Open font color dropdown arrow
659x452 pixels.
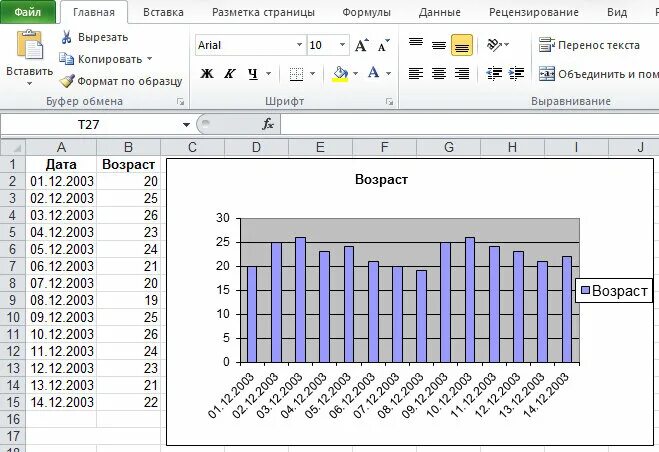coord(388,74)
